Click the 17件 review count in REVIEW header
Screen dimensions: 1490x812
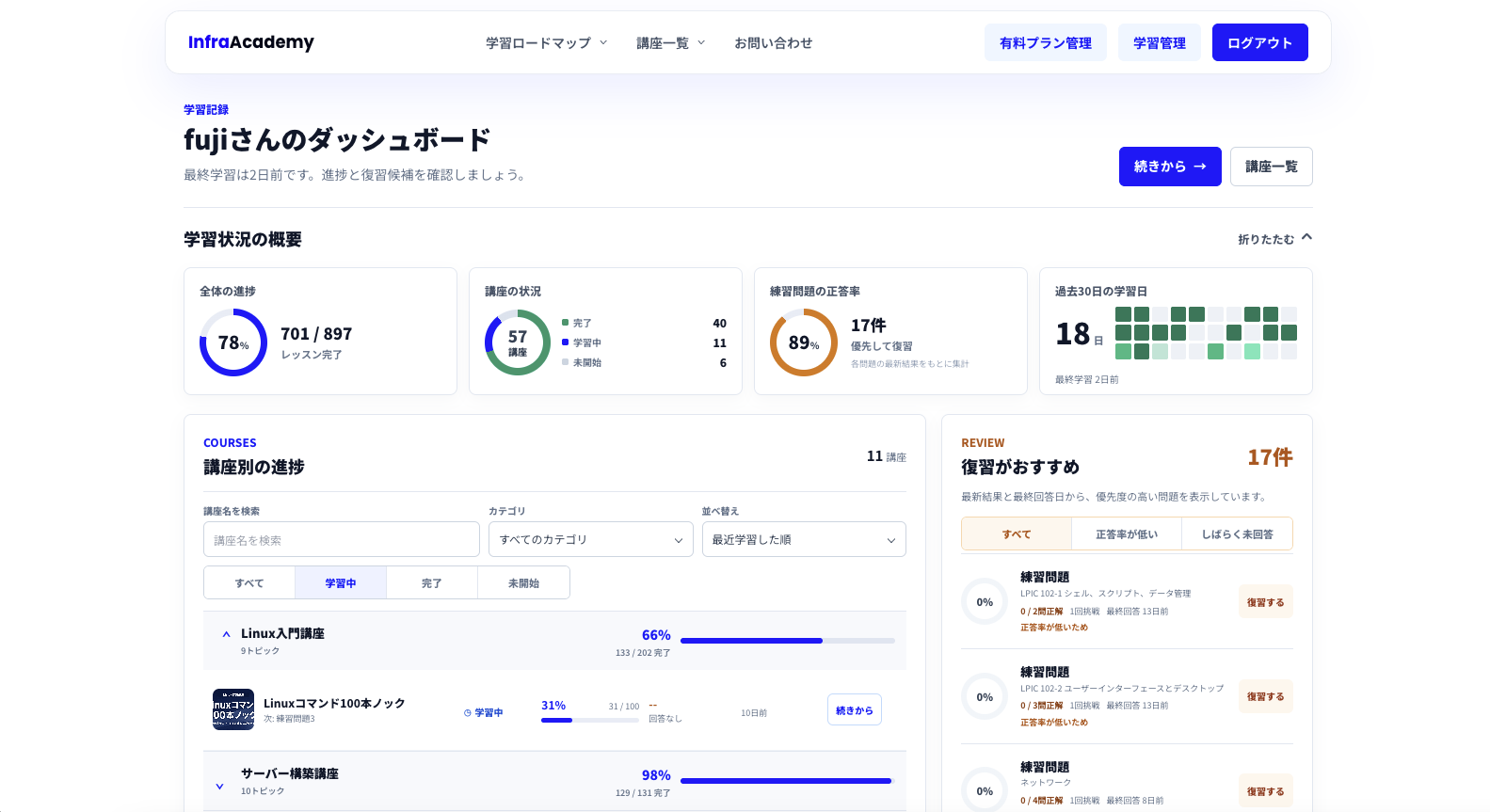pyautogui.click(x=1270, y=457)
